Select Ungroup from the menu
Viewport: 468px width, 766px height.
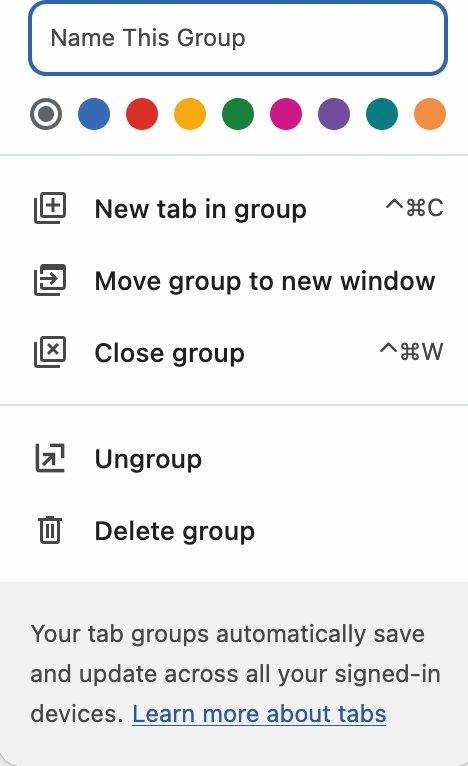pos(234,459)
